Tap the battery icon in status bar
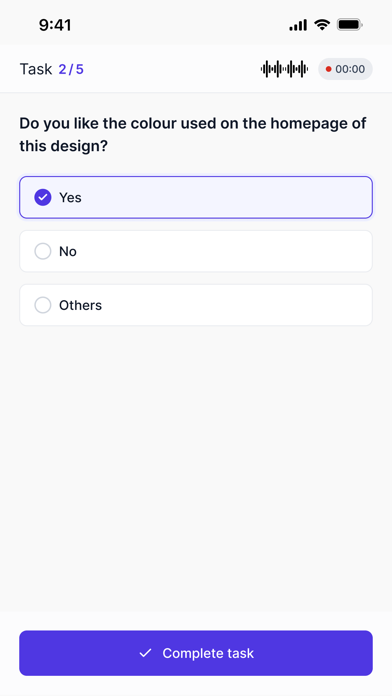The width and height of the screenshot is (392, 696). (x=349, y=25)
